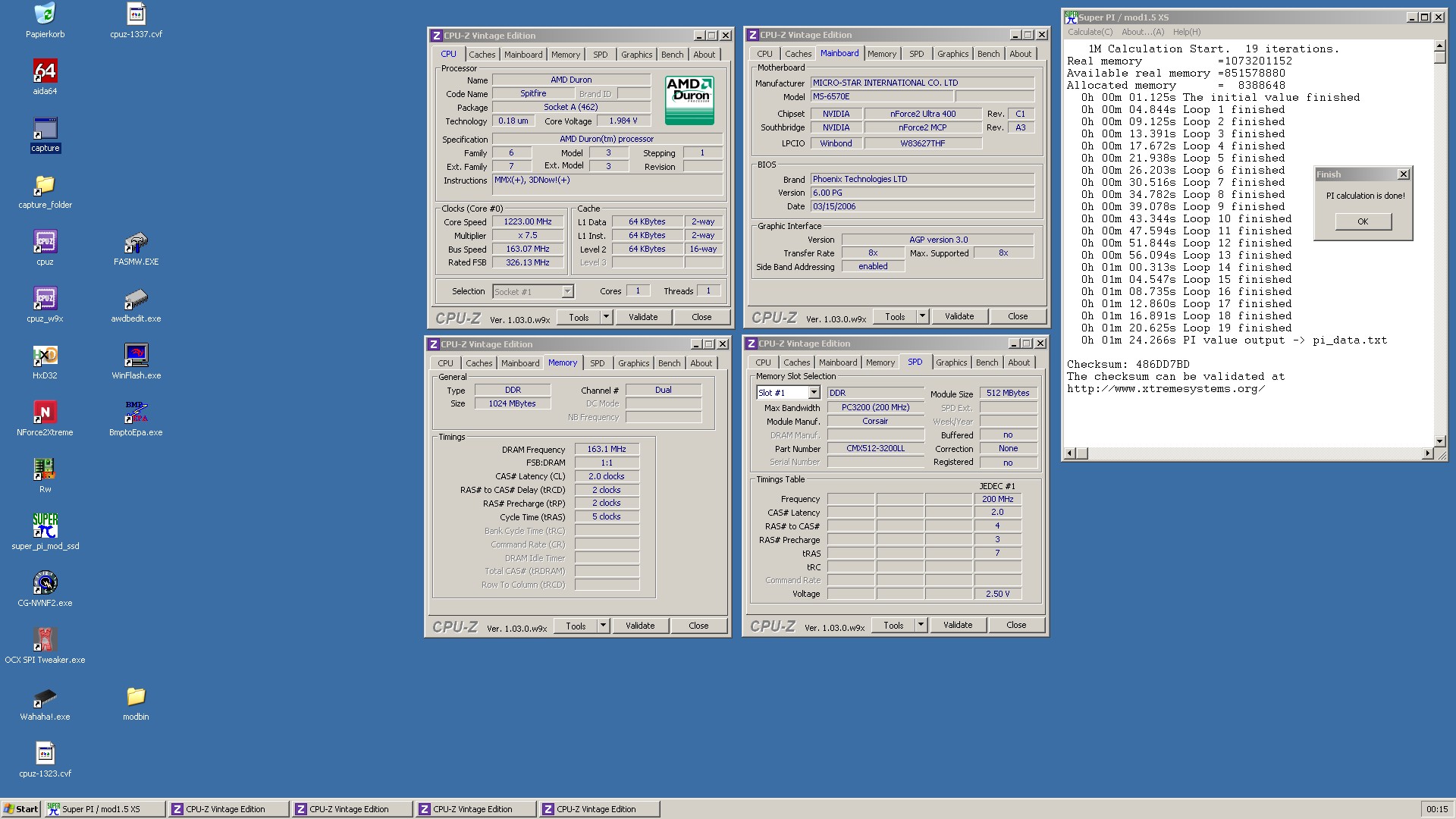Open the Windows Start menu
The width and height of the screenshot is (1456, 819).
(x=21, y=809)
